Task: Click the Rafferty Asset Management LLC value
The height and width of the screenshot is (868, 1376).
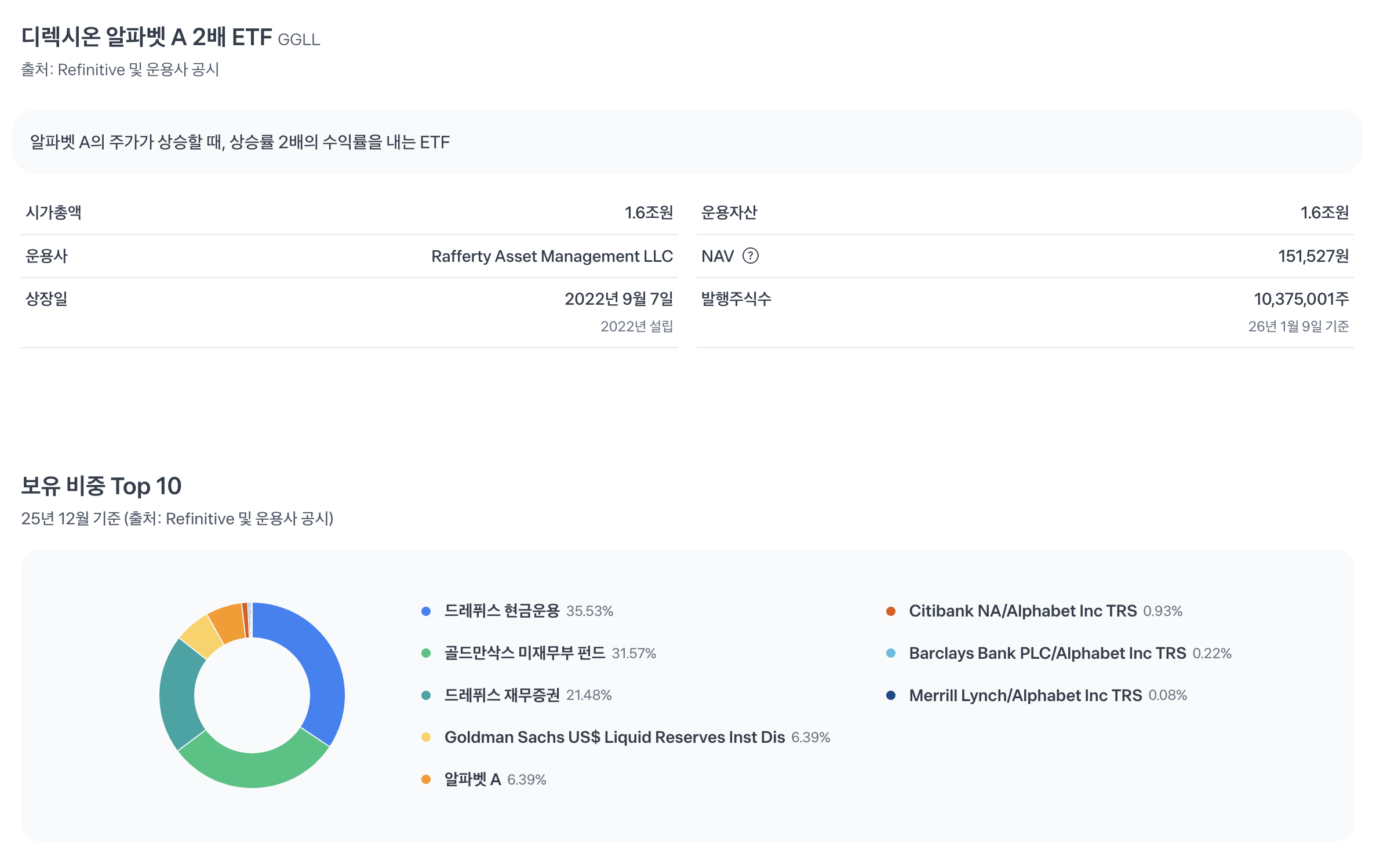Action: [x=552, y=256]
